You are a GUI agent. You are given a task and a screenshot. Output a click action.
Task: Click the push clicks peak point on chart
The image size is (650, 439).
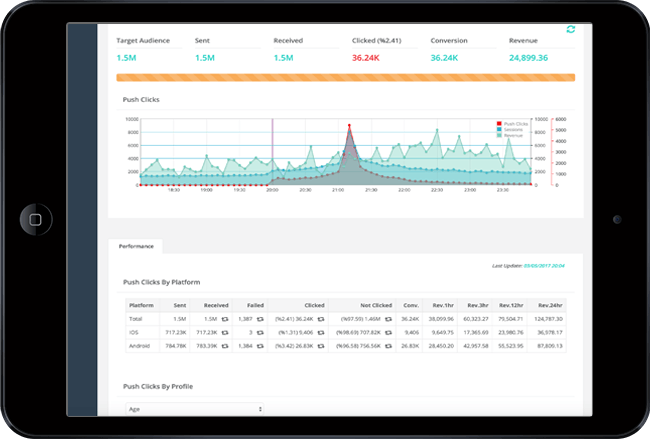(349, 125)
